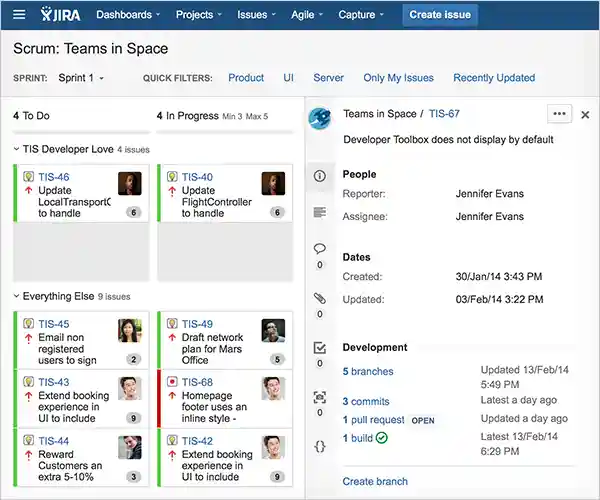Open issue link TIS-43
The height and width of the screenshot is (500, 600).
(x=54, y=382)
